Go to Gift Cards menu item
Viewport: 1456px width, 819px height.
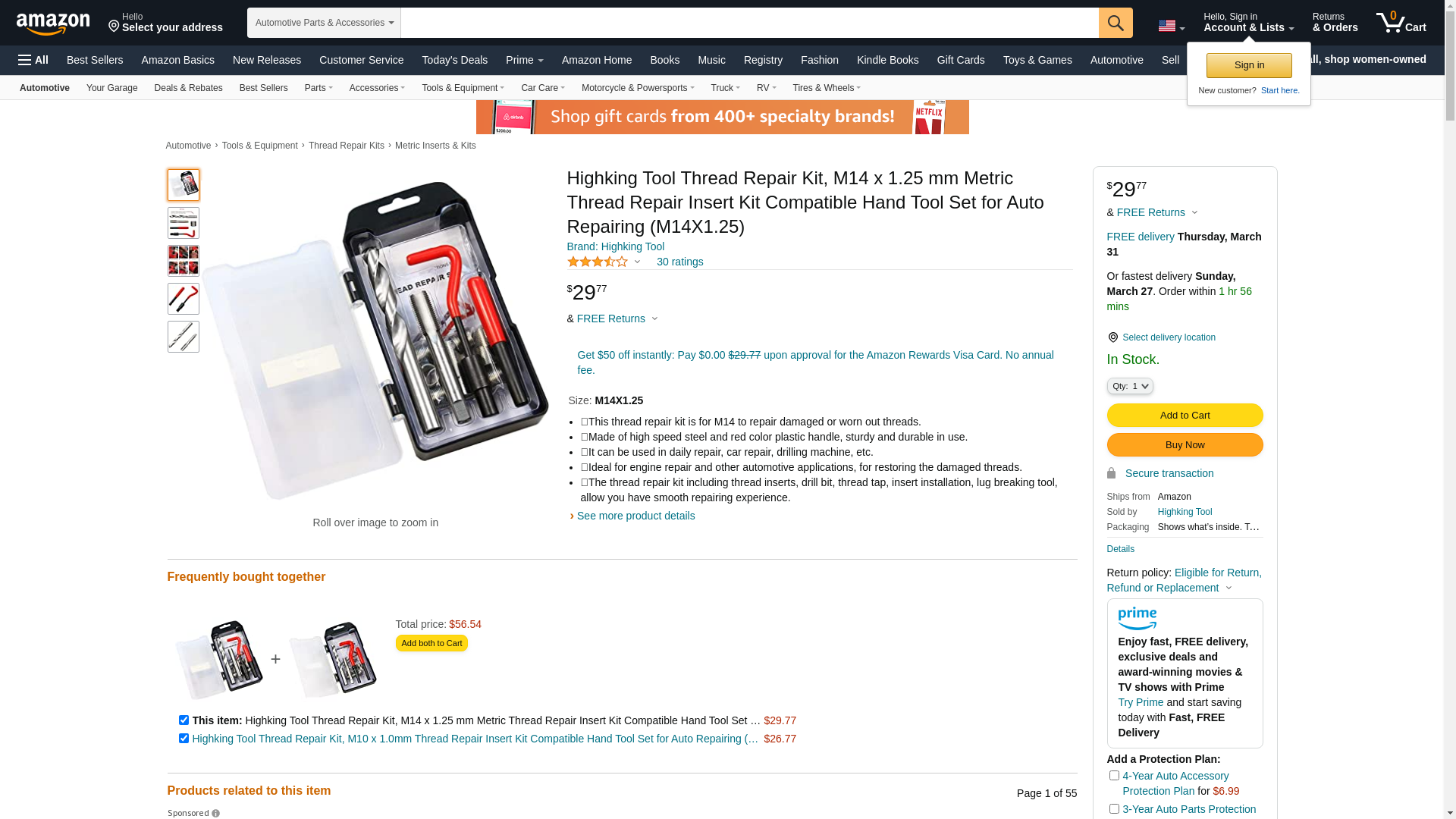[x=961, y=60]
